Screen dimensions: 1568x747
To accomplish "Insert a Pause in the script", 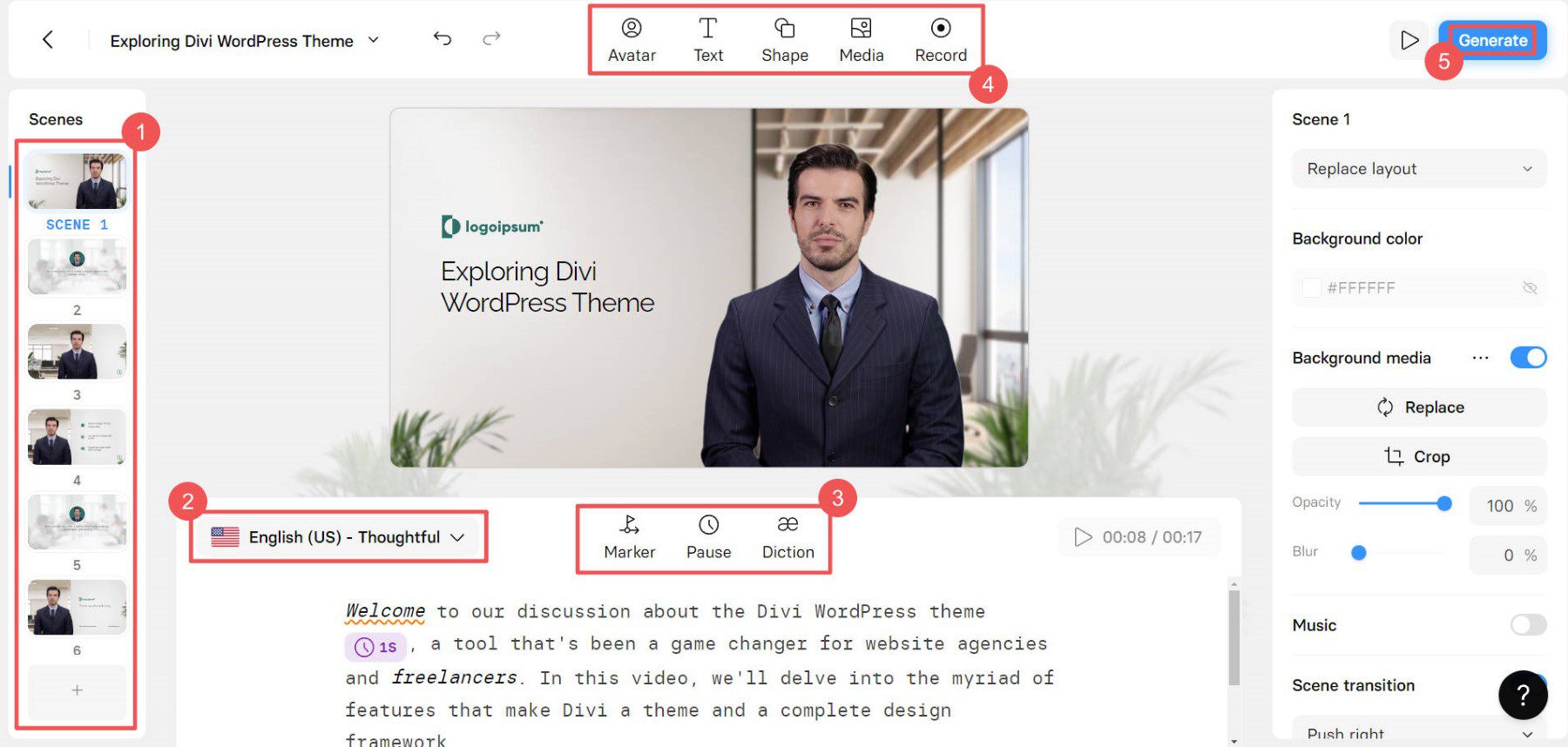I will pos(708,537).
